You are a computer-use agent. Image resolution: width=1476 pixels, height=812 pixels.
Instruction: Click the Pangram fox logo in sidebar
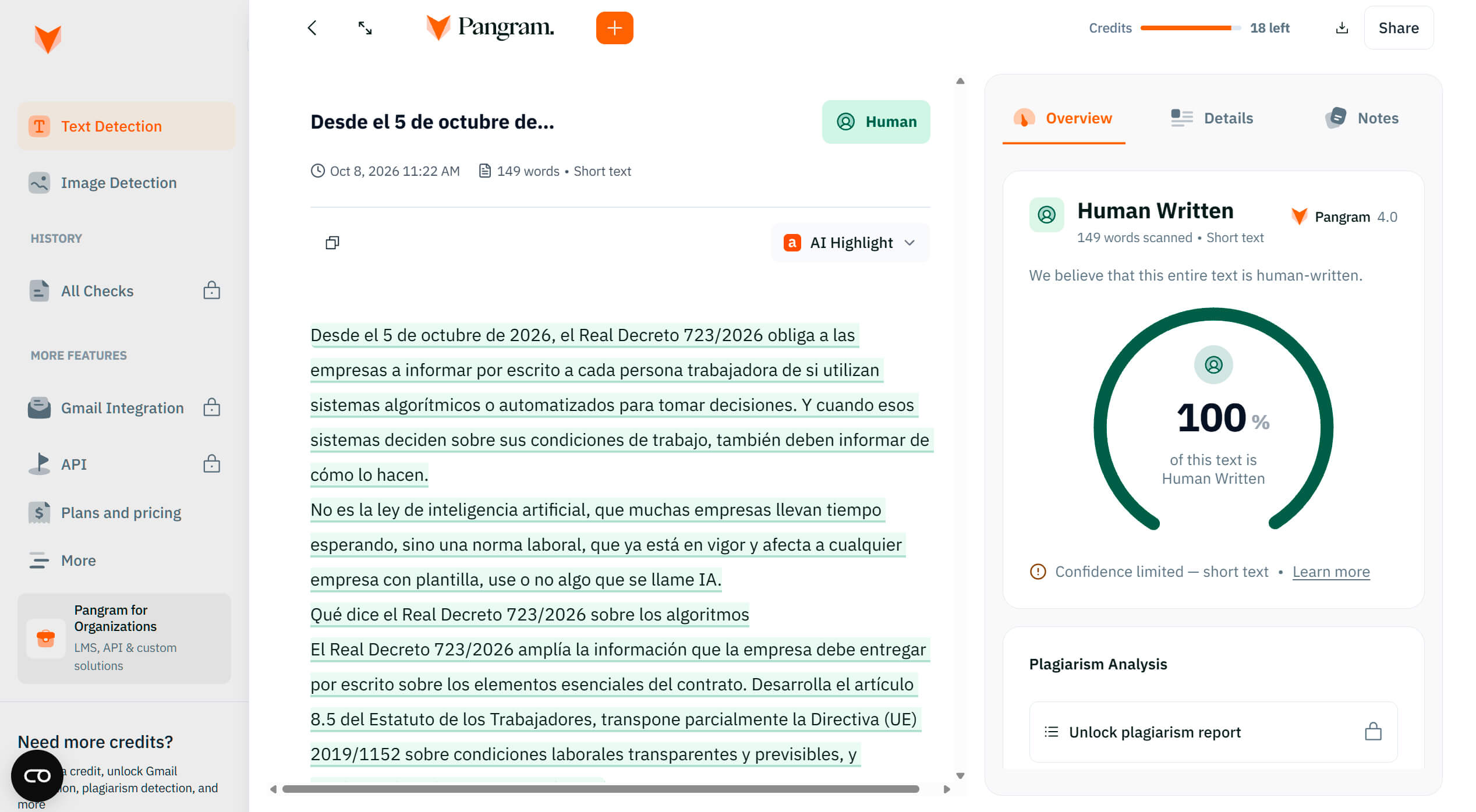click(48, 39)
